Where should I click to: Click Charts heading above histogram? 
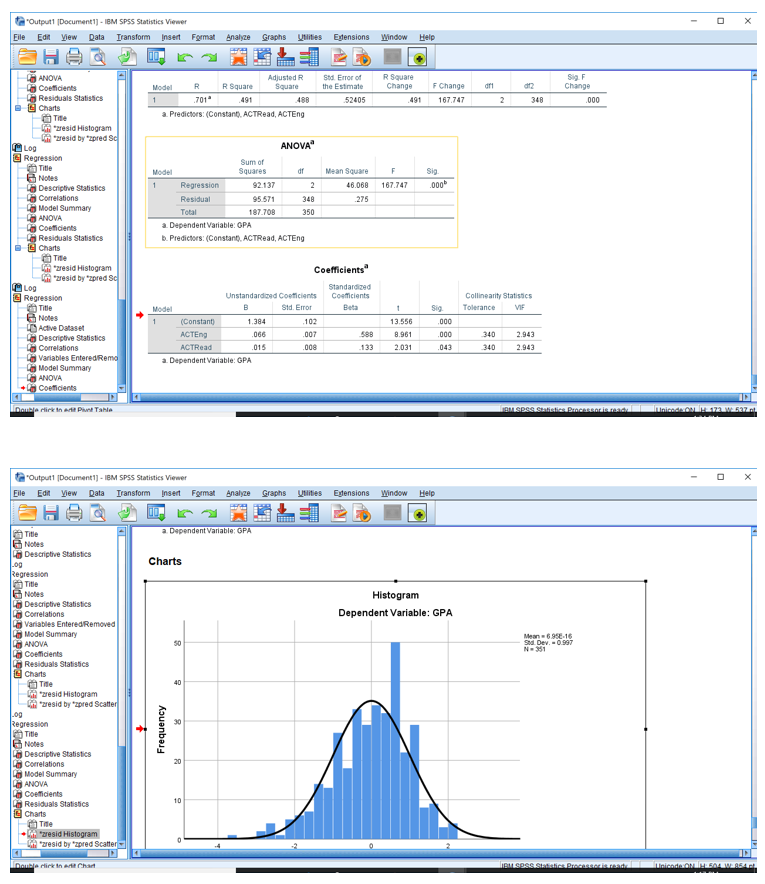[165, 562]
